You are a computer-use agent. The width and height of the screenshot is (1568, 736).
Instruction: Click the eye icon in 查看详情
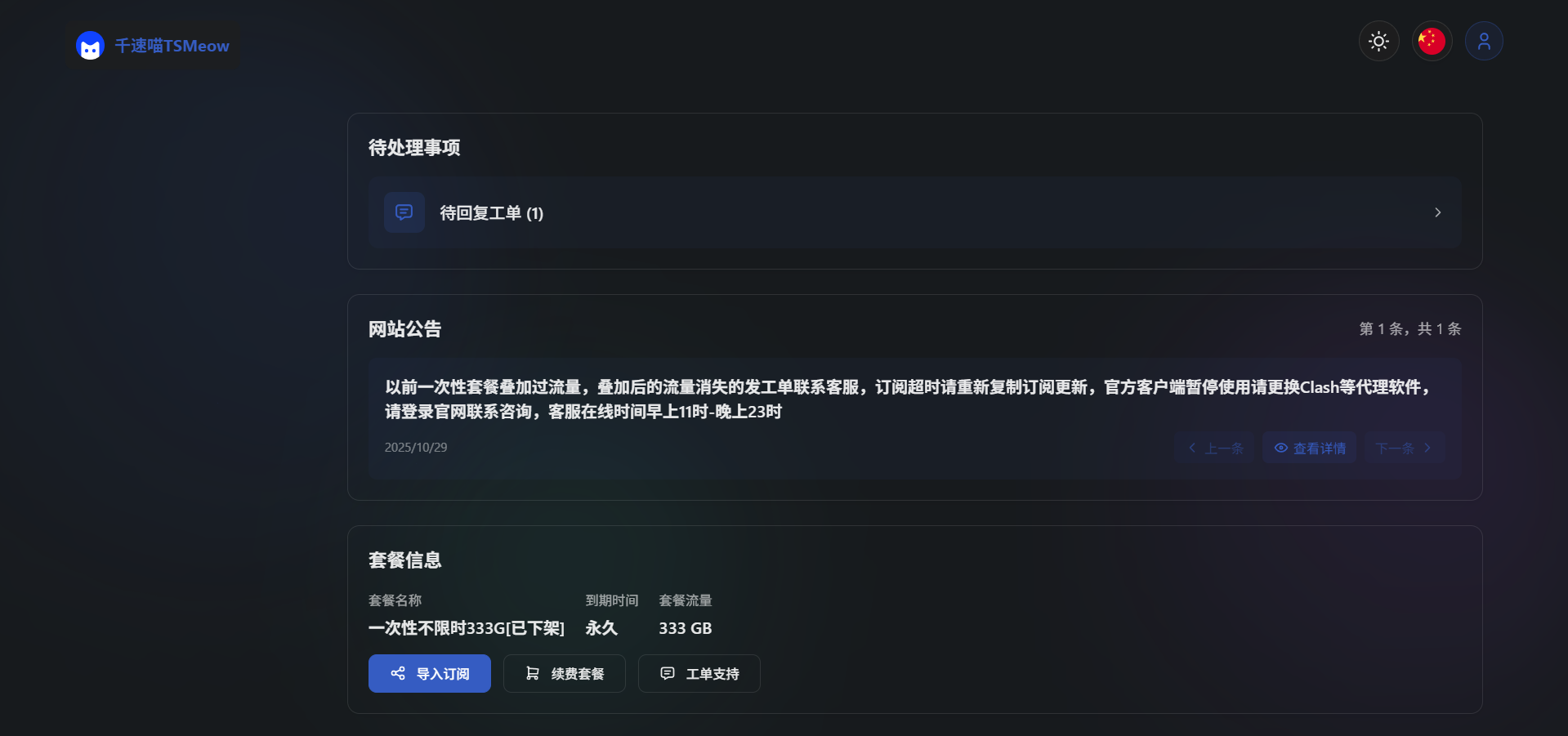[x=1280, y=448]
